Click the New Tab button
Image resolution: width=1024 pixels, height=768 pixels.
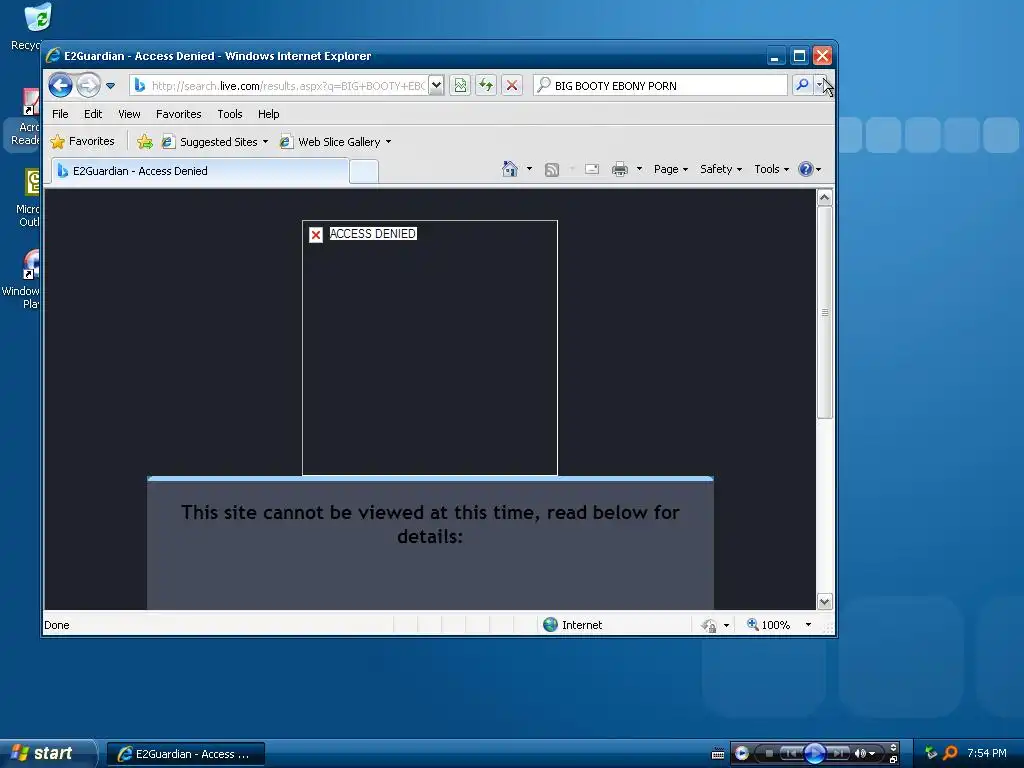(x=364, y=172)
